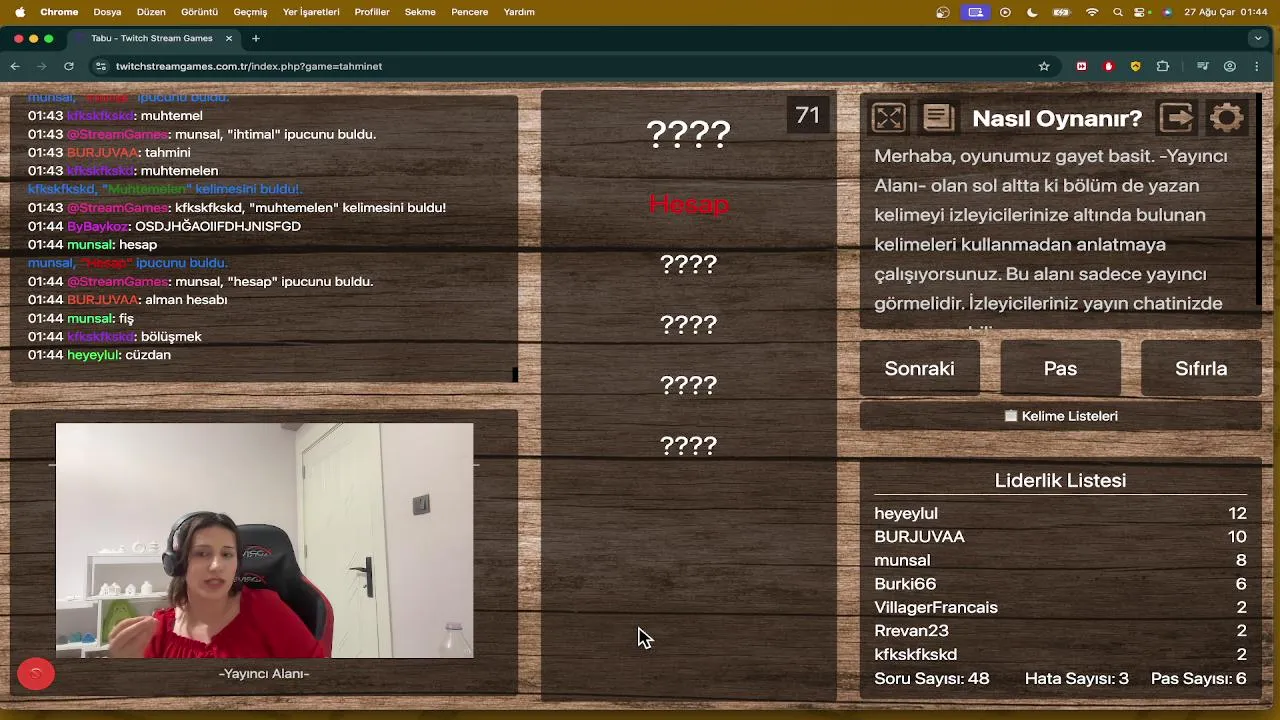Viewport: 1280px width, 720px height.
Task: Click the chat scrollbar handle
Action: click(515, 374)
